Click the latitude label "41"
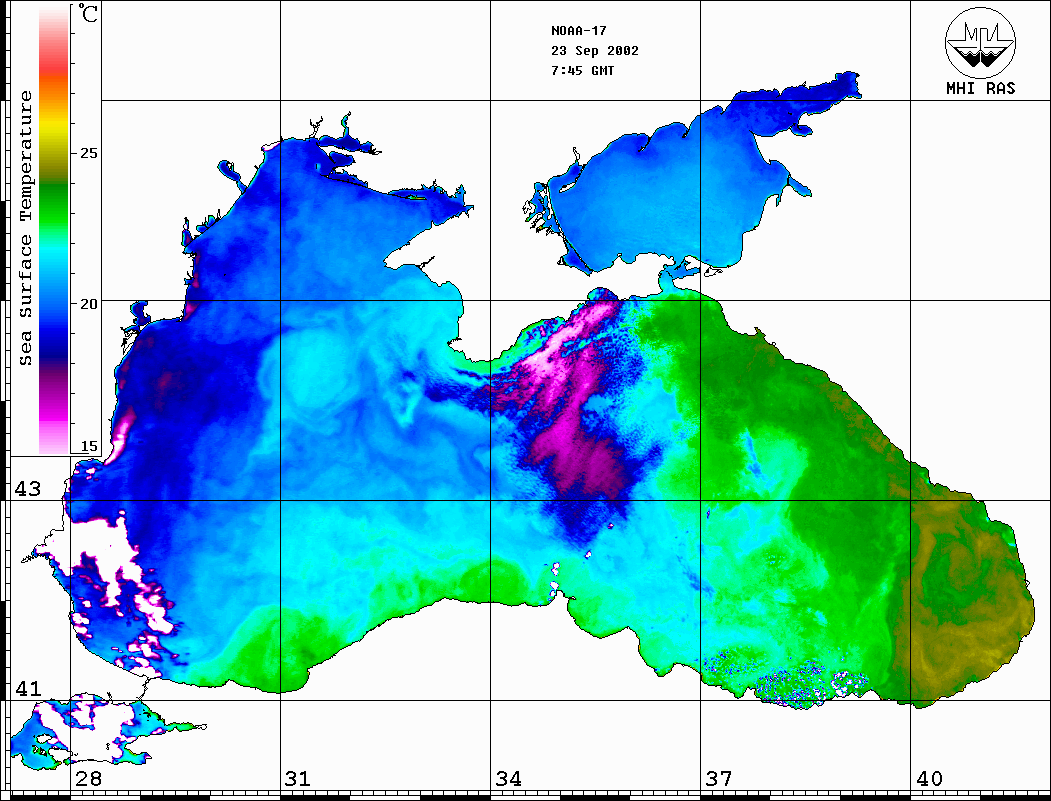Viewport: 1051px width, 801px height. click(x=28, y=689)
